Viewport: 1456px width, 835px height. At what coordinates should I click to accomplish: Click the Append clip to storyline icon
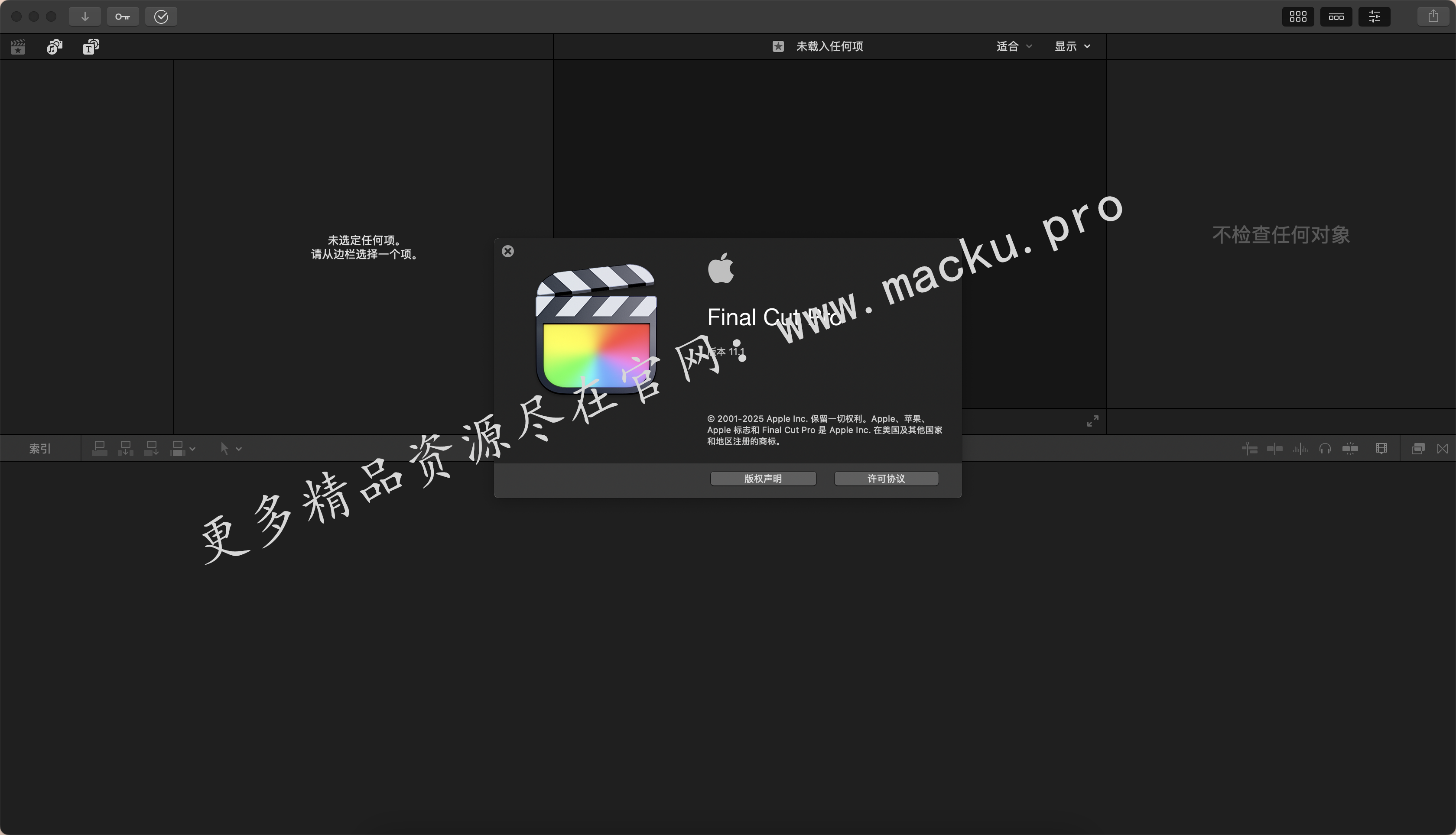(x=151, y=449)
